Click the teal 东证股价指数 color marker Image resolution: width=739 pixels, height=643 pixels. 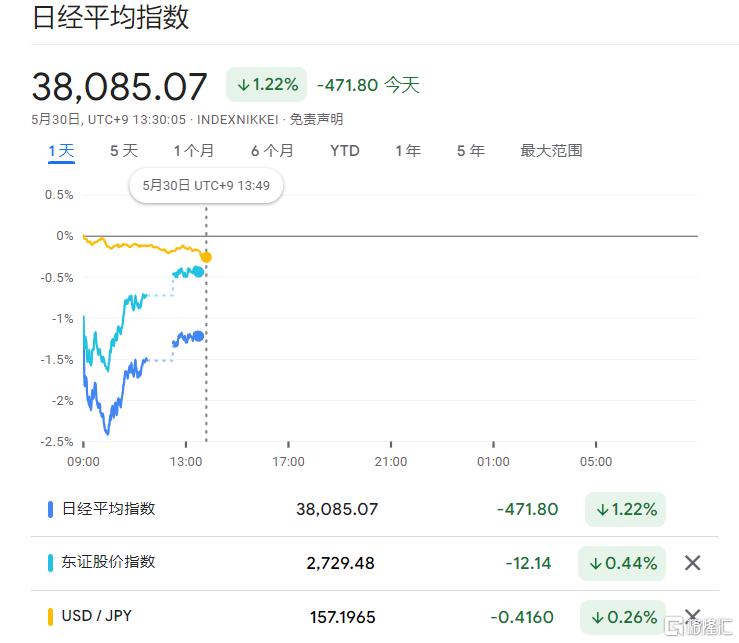(x=51, y=563)
